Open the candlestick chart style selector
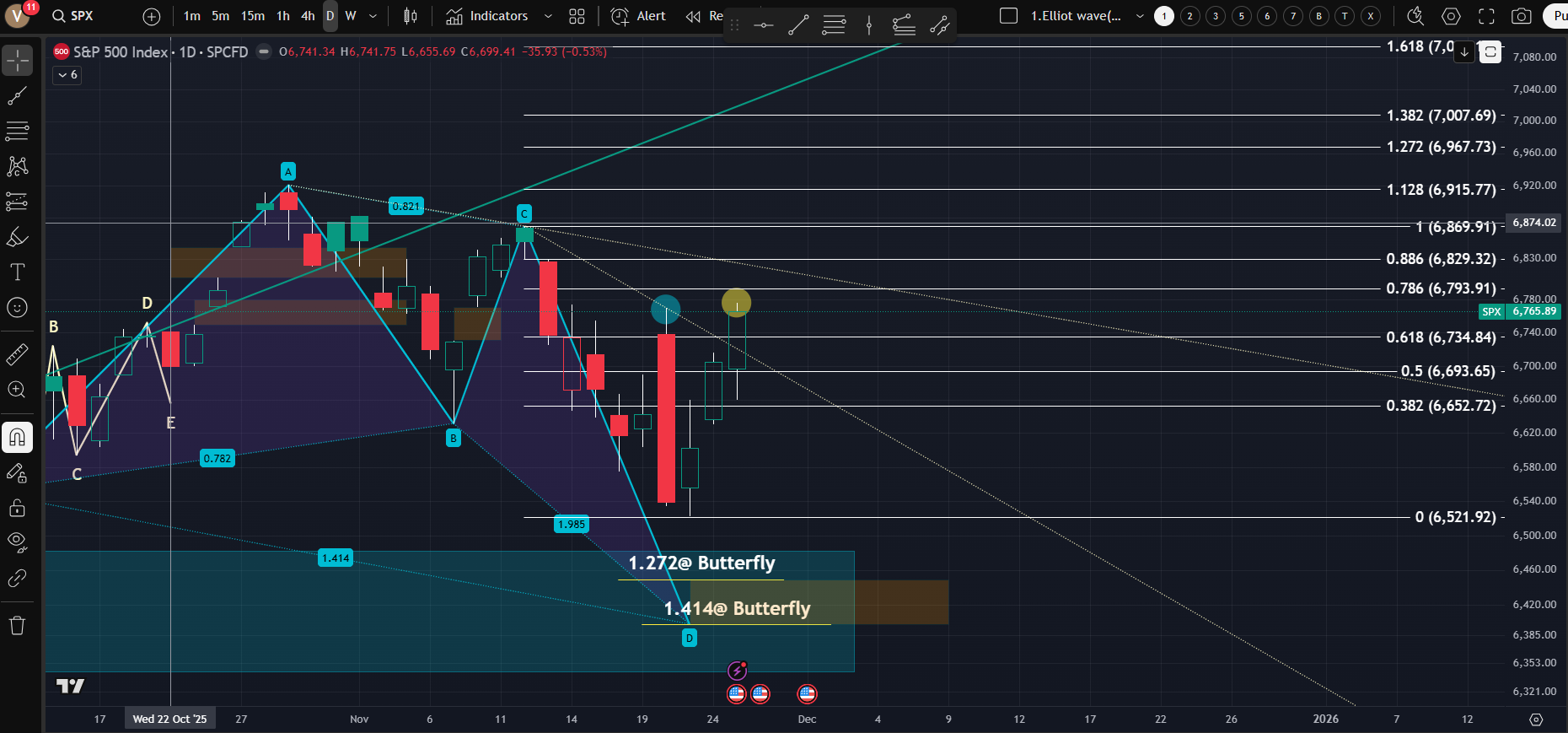 click(411, 16)
